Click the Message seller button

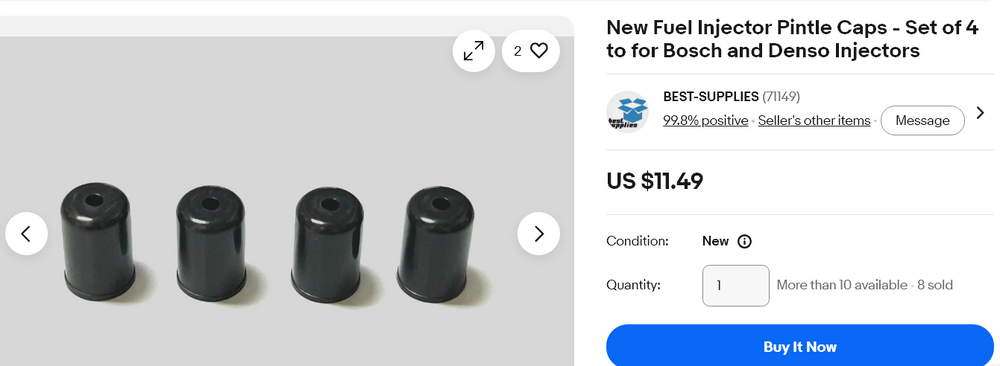922,121
